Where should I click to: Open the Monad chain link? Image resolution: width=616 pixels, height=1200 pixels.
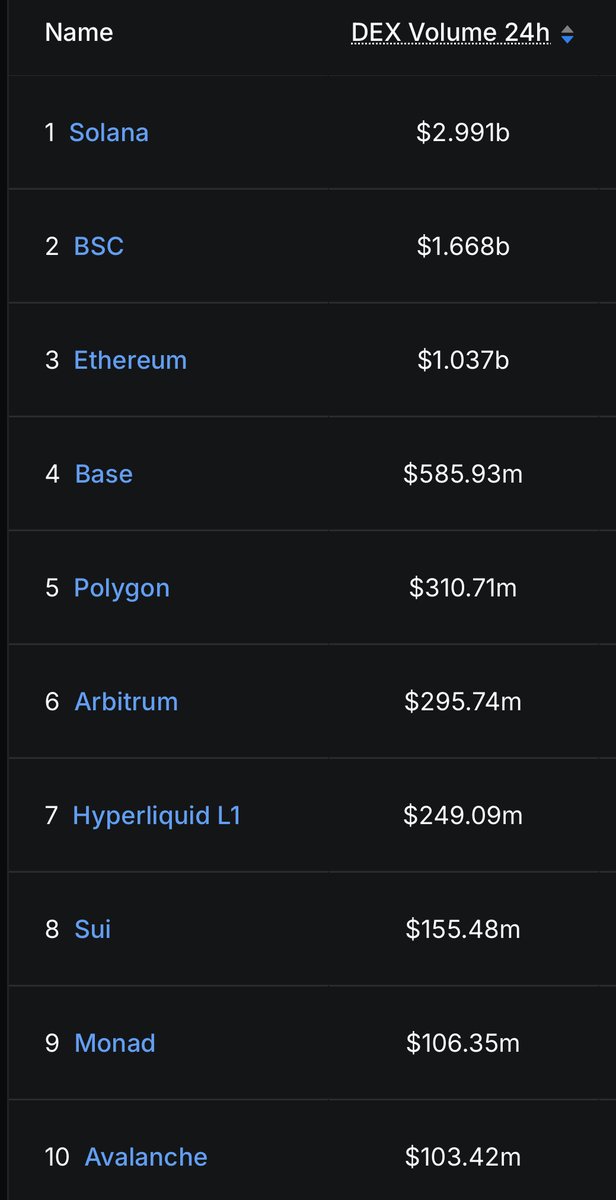coord(115,1044)
